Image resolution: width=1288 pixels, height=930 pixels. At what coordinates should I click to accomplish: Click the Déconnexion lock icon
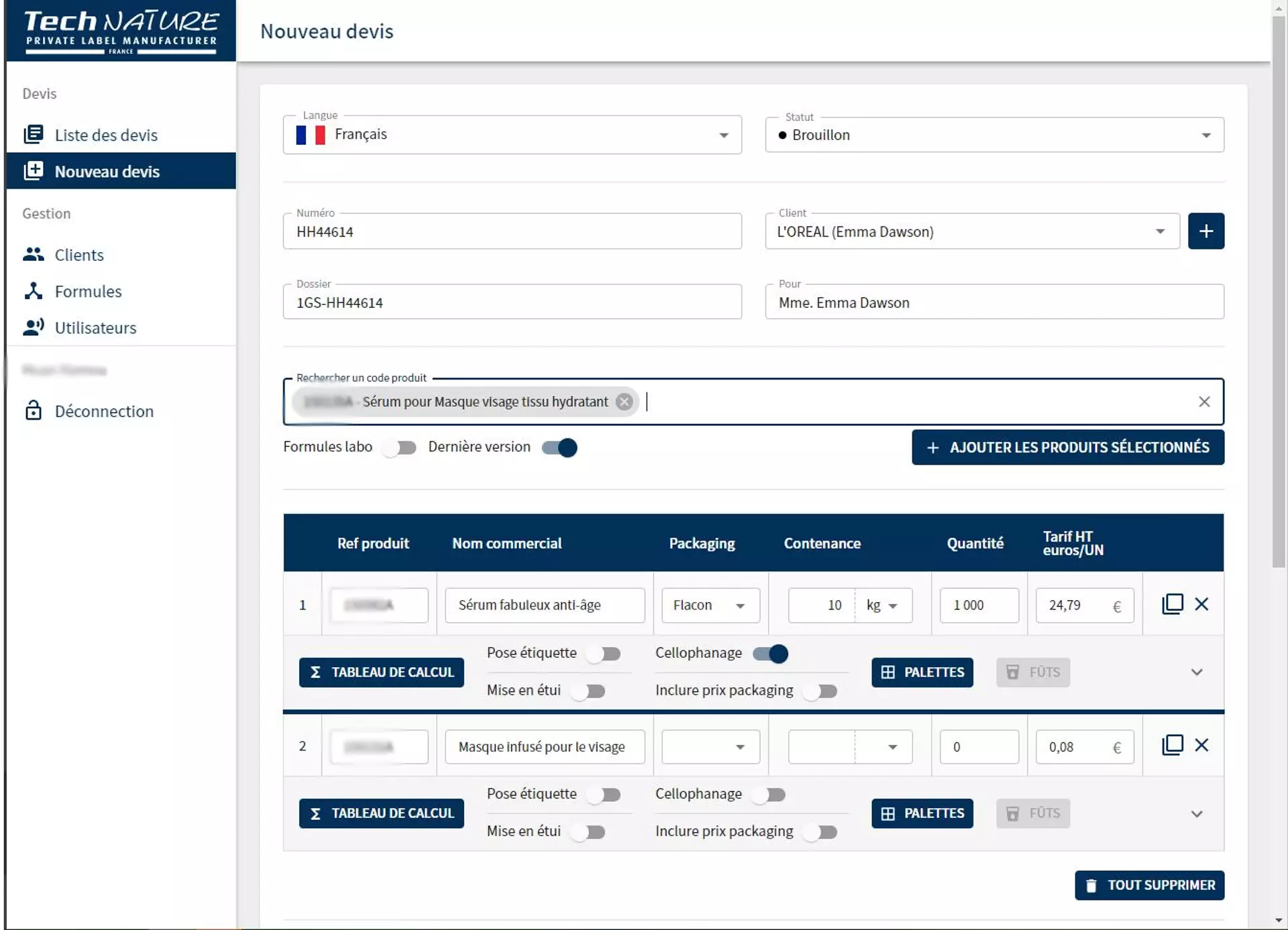pos(34,410)
